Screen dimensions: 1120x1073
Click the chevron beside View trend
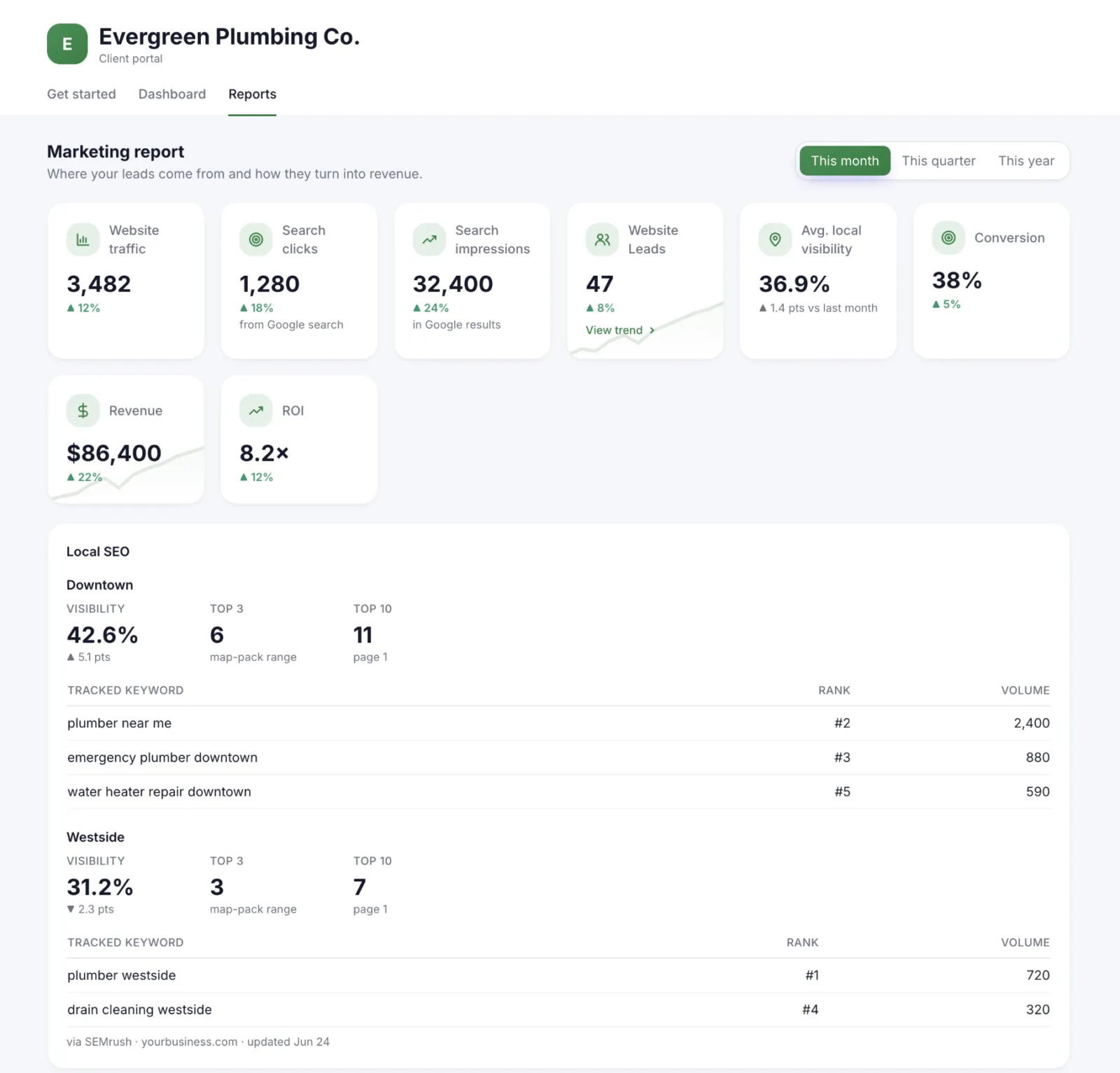click(x=652, y=330)
